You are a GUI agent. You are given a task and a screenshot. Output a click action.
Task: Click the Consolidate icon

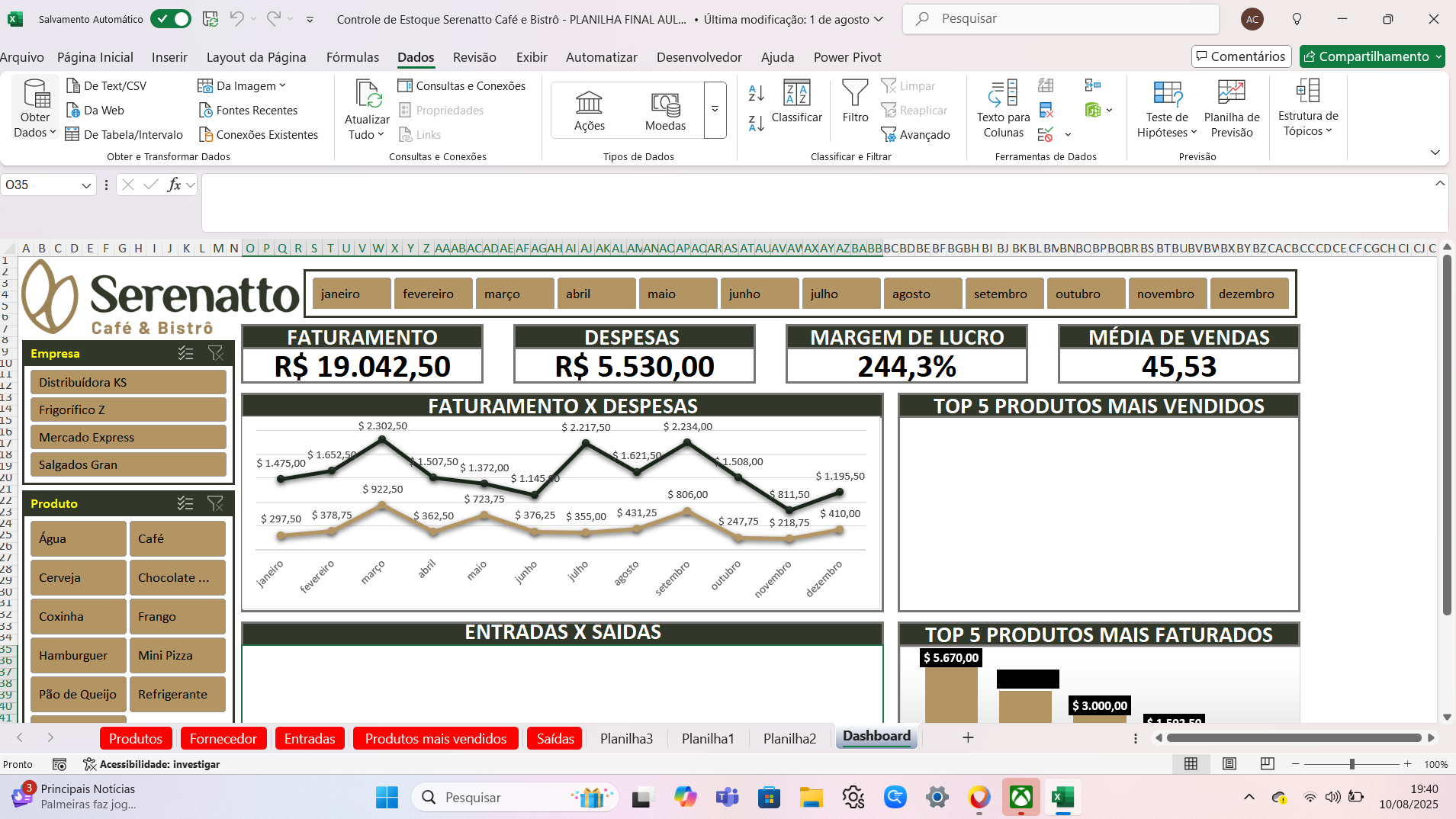[x=1093, y=85]
